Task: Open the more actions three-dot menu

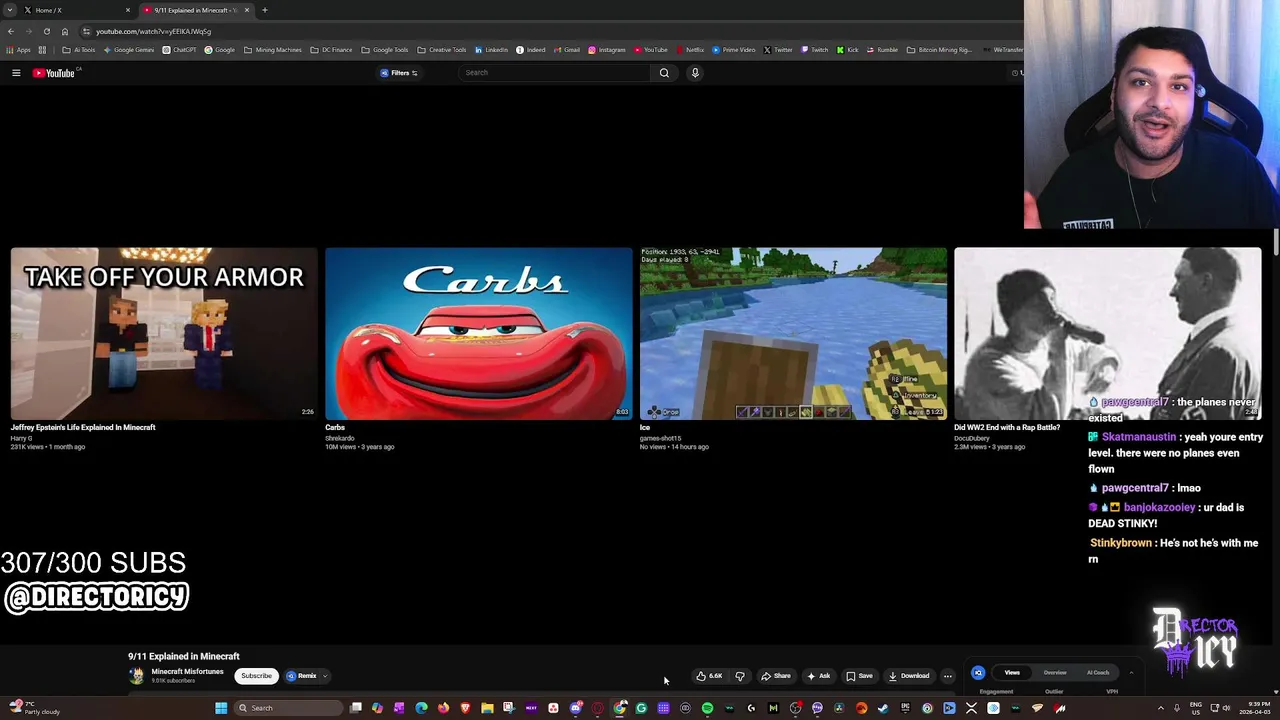Action: 948,676
